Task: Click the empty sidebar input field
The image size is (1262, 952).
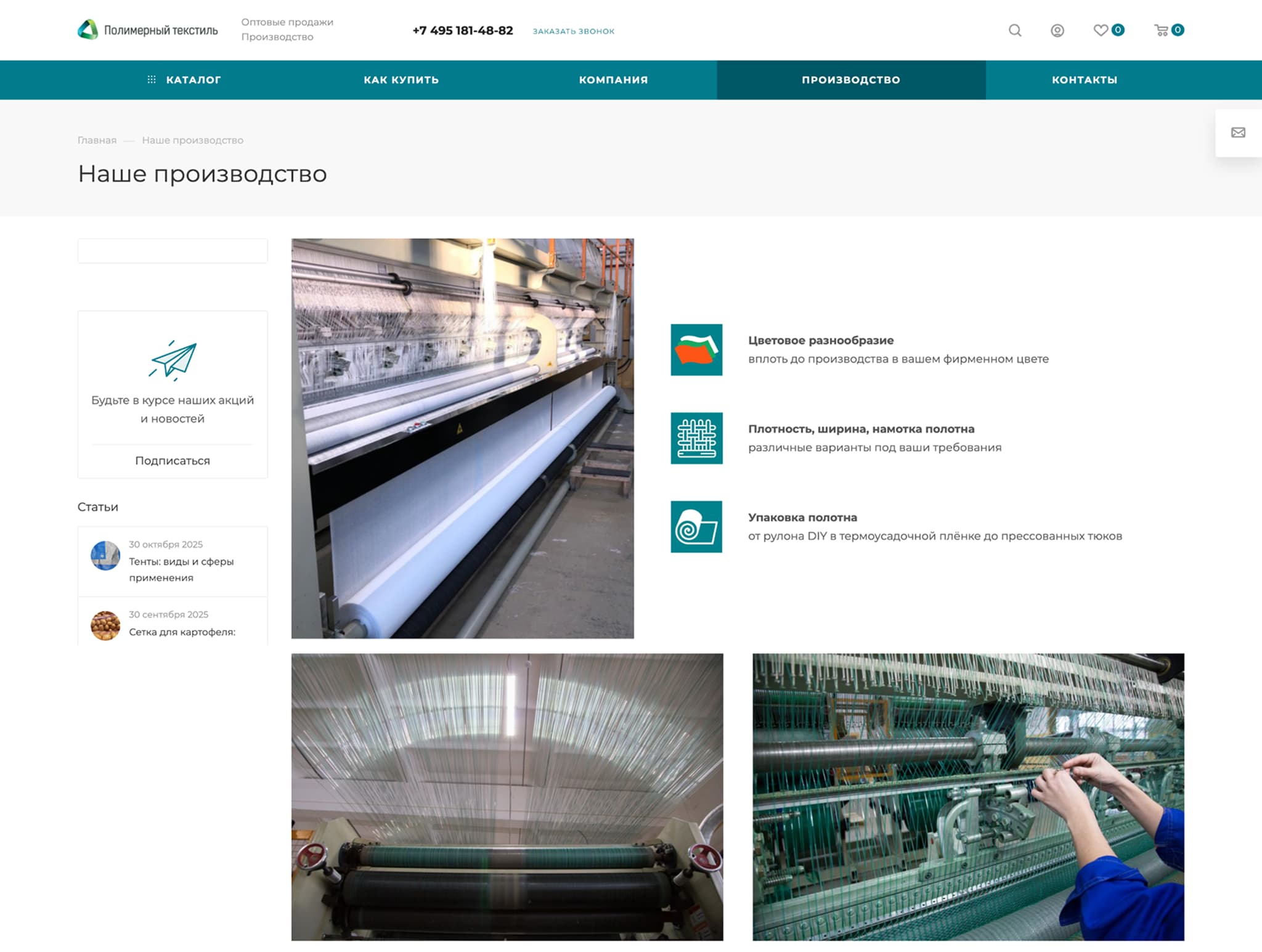Action: click(x=173, y=251)
